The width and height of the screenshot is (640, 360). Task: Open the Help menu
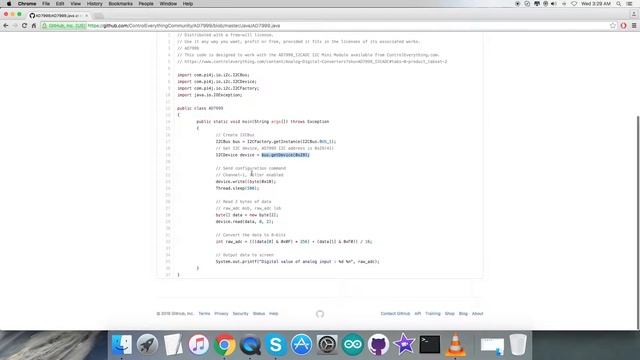click(188, 4)
